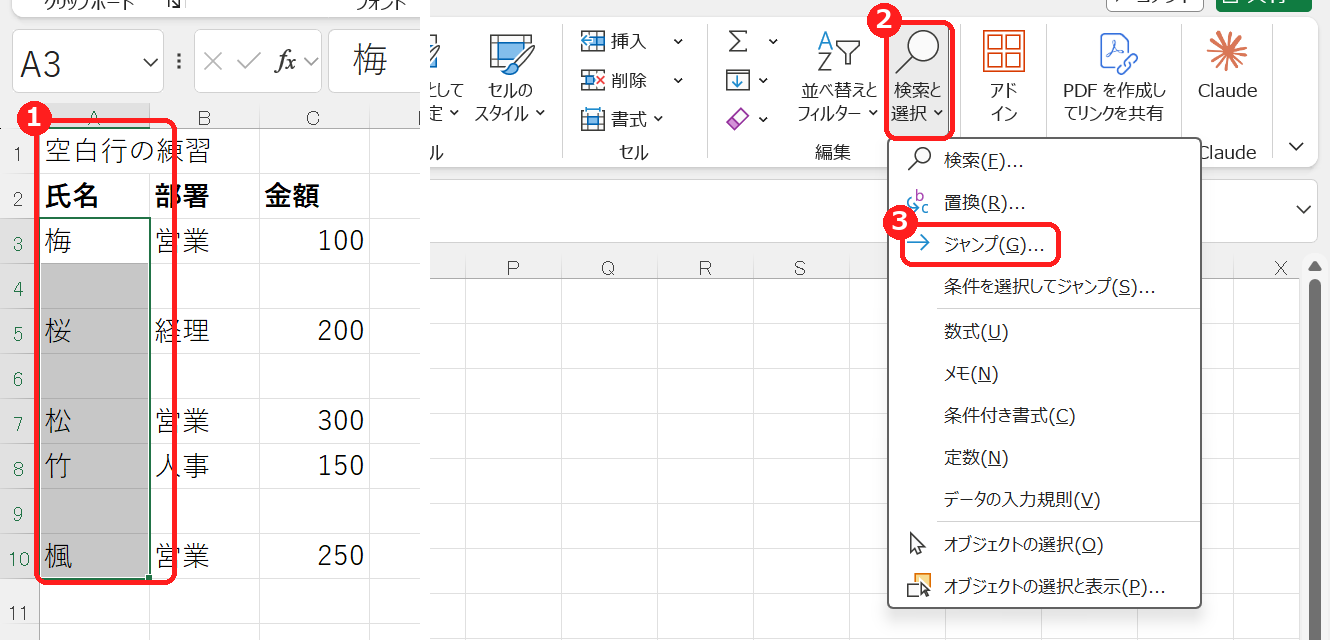Click the cell with value 150
Image resolution: width=1330 pixels, height=640 pixels.
[313, 466]
